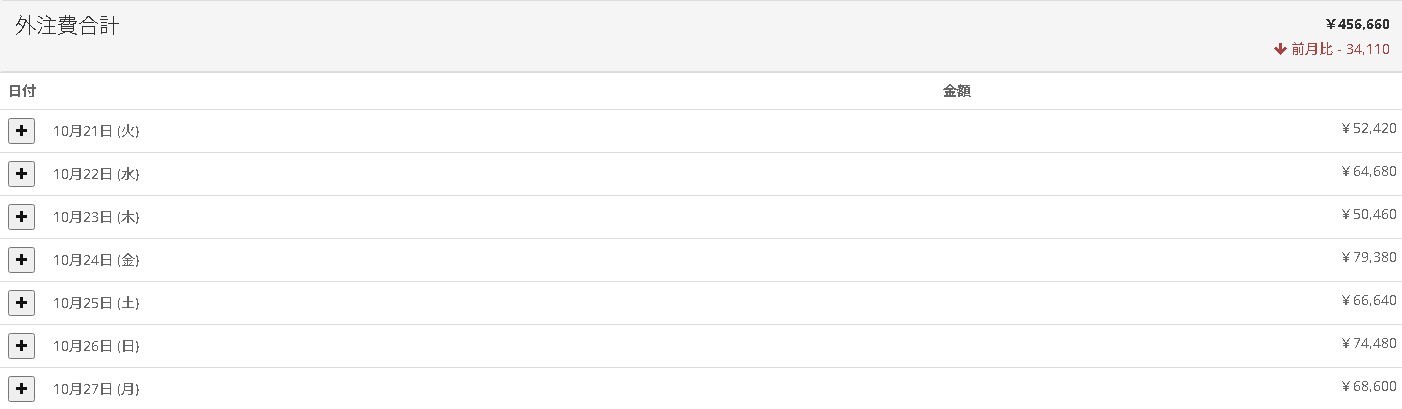Click the 前月比 down-arrow icon
The height and width of the screenshot is (409, 1402).
point(1280,49)
